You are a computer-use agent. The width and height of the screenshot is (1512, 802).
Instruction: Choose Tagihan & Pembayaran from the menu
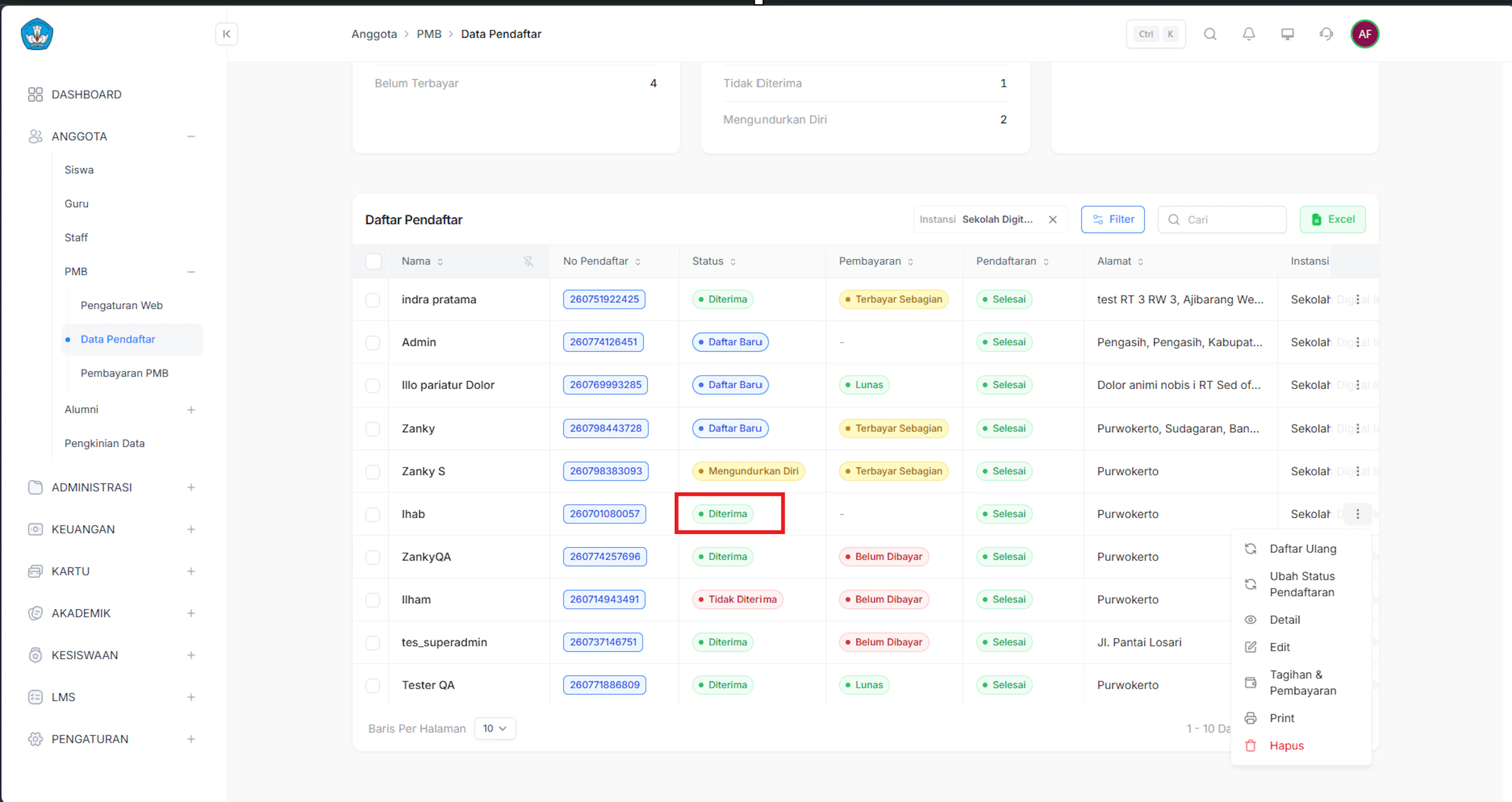1302,683
